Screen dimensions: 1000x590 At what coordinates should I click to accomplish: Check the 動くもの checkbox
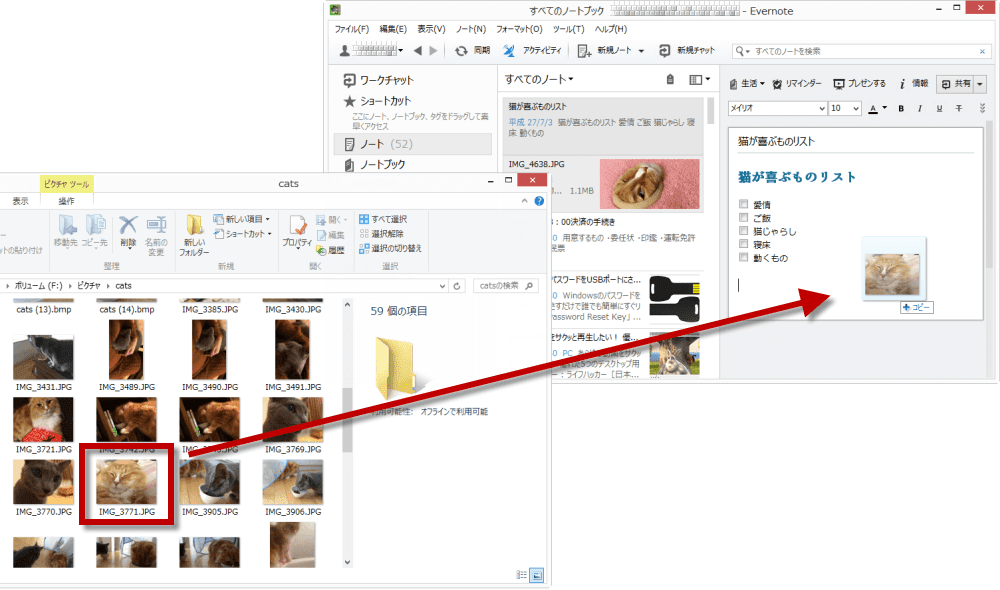[743, 257]
